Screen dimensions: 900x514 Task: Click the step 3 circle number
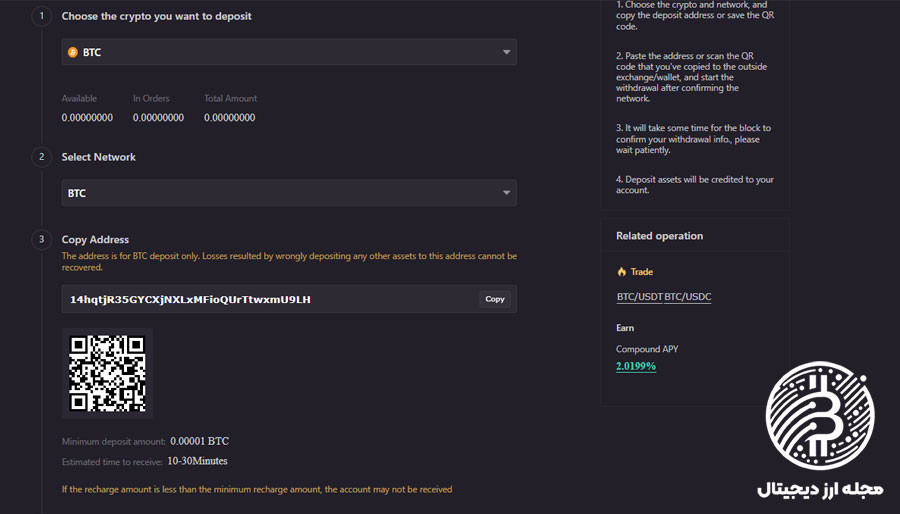[41, 239]
